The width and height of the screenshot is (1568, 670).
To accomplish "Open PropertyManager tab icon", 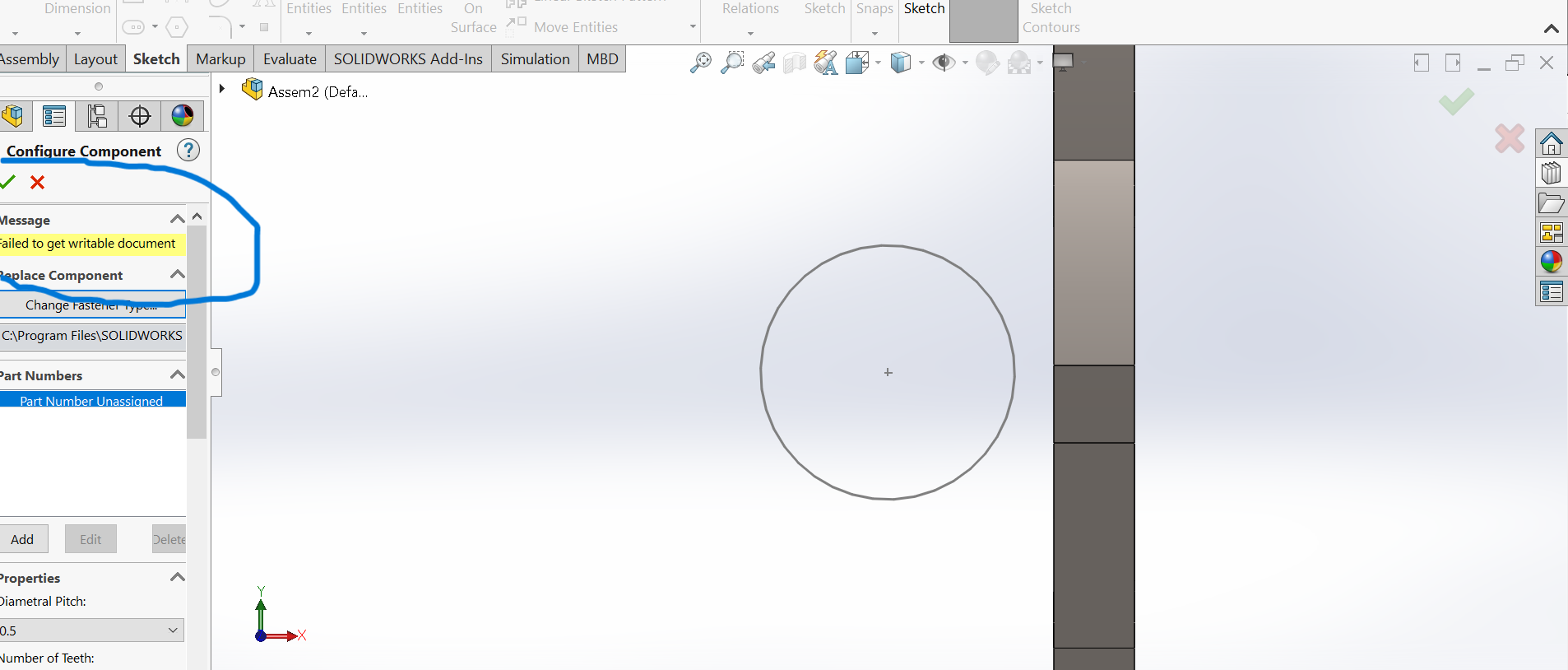I will [54, 116].
